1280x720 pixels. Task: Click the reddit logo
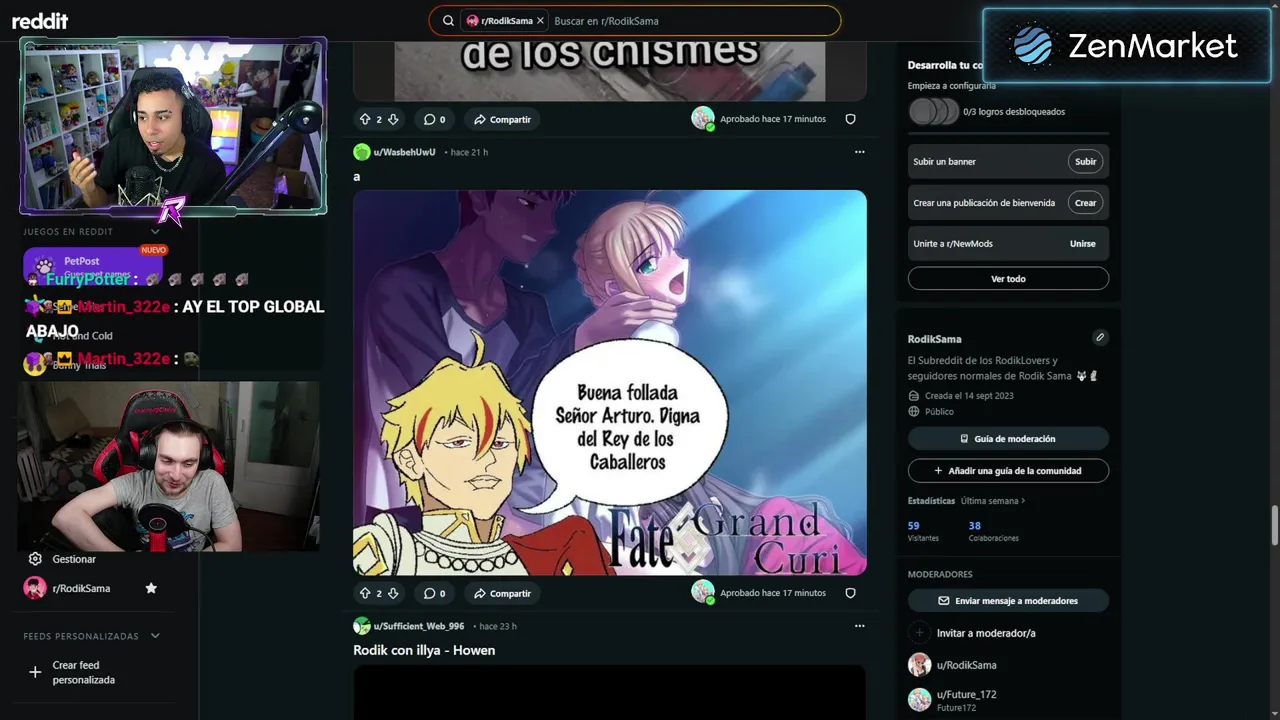click(40, 21)
